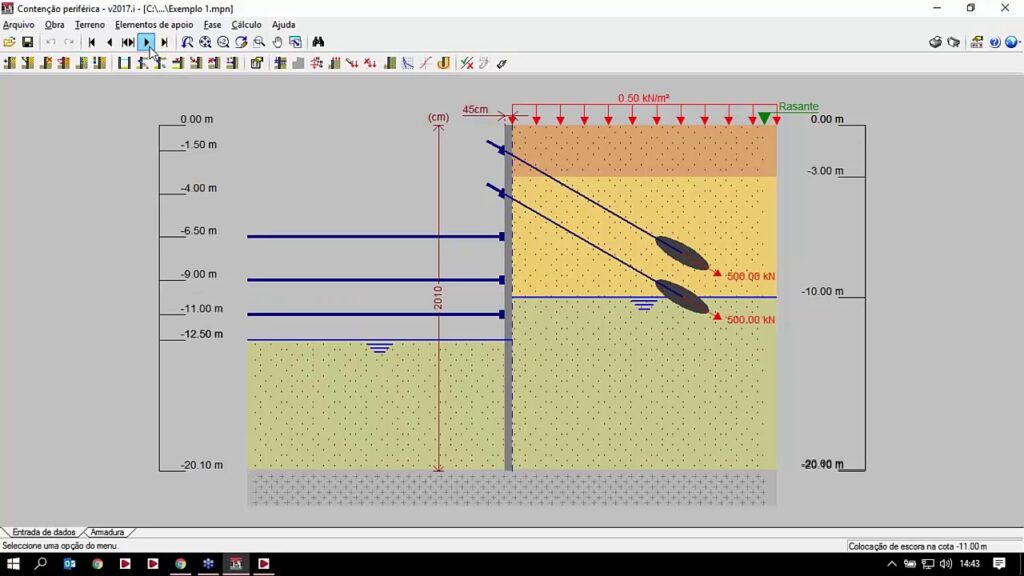1024x576 pixels.
Task: Open the Elementos de apoio menu
Action: pos(154,24)
